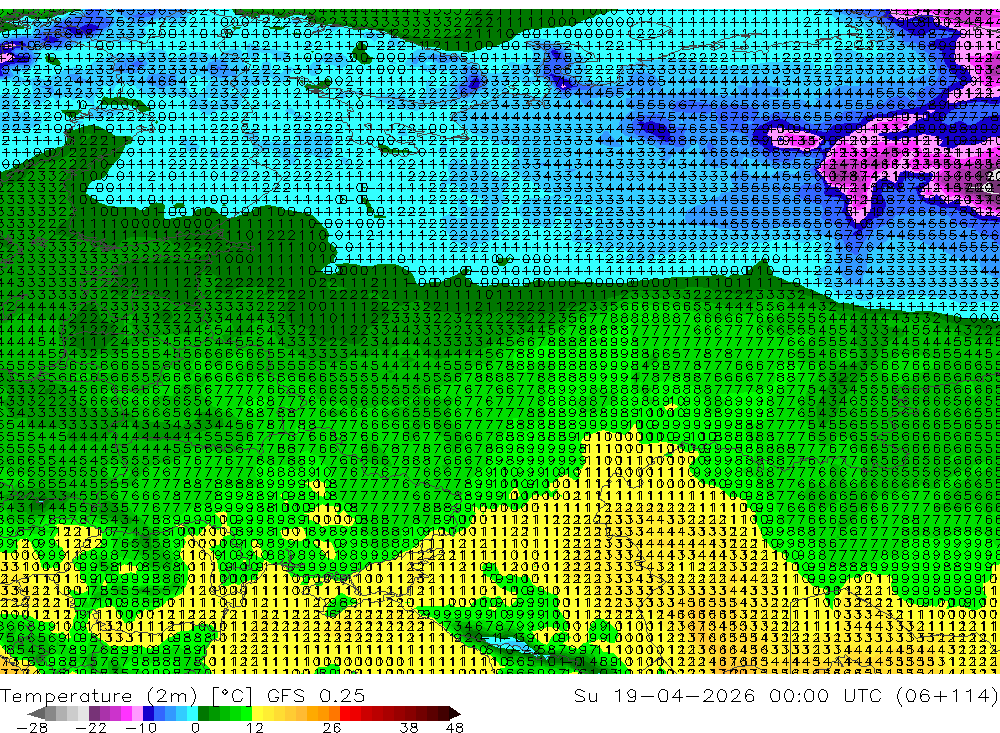Click the '12' legend value
The width and height of the screenshot is (1000, 733).
pyautogui.click(x=254, y=728)
